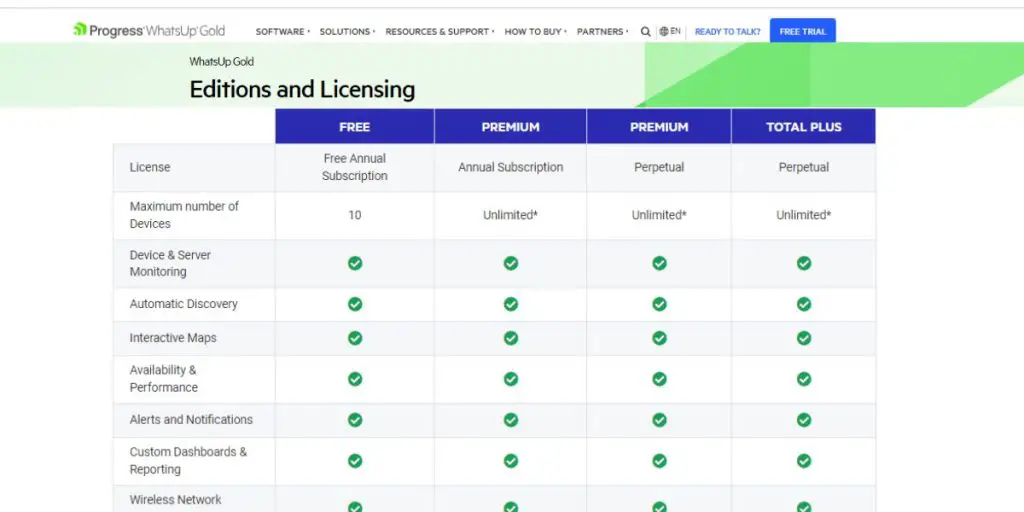Click Free column checkmark for Interactive Maps

[355, 338]
